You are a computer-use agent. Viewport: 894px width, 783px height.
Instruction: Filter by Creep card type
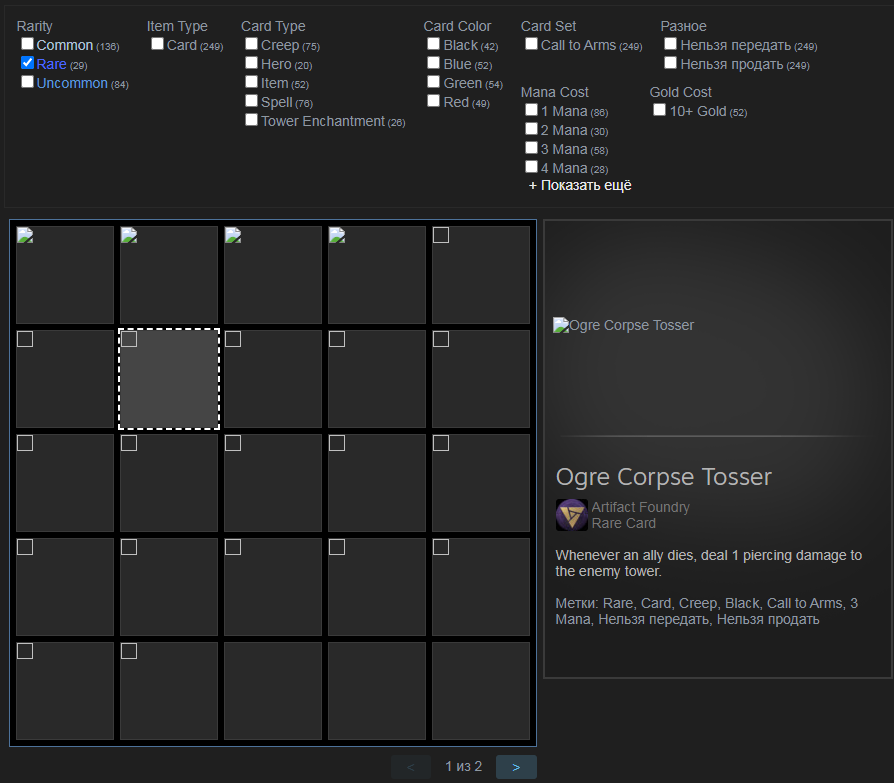251,44
